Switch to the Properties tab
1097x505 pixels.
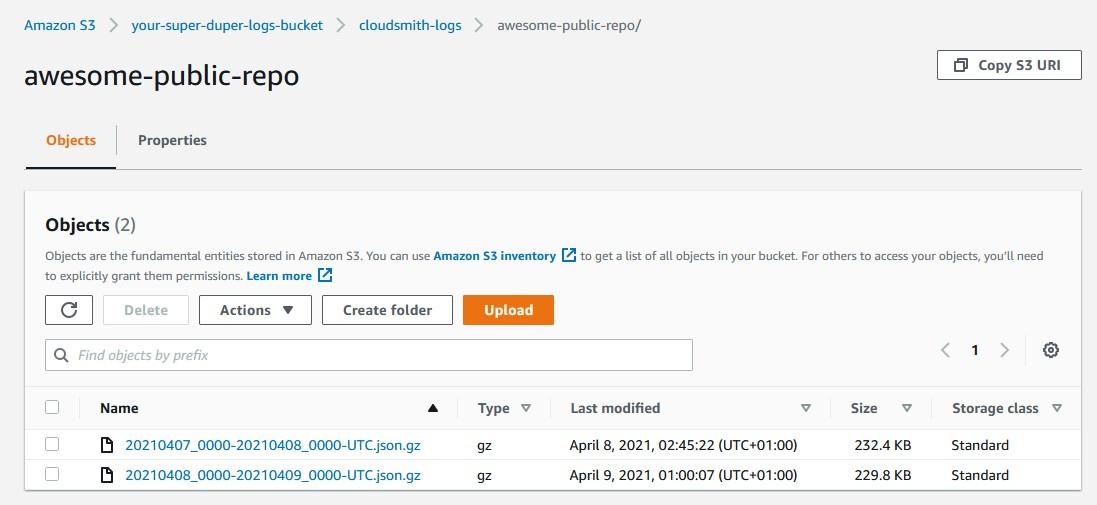(172, 140)
